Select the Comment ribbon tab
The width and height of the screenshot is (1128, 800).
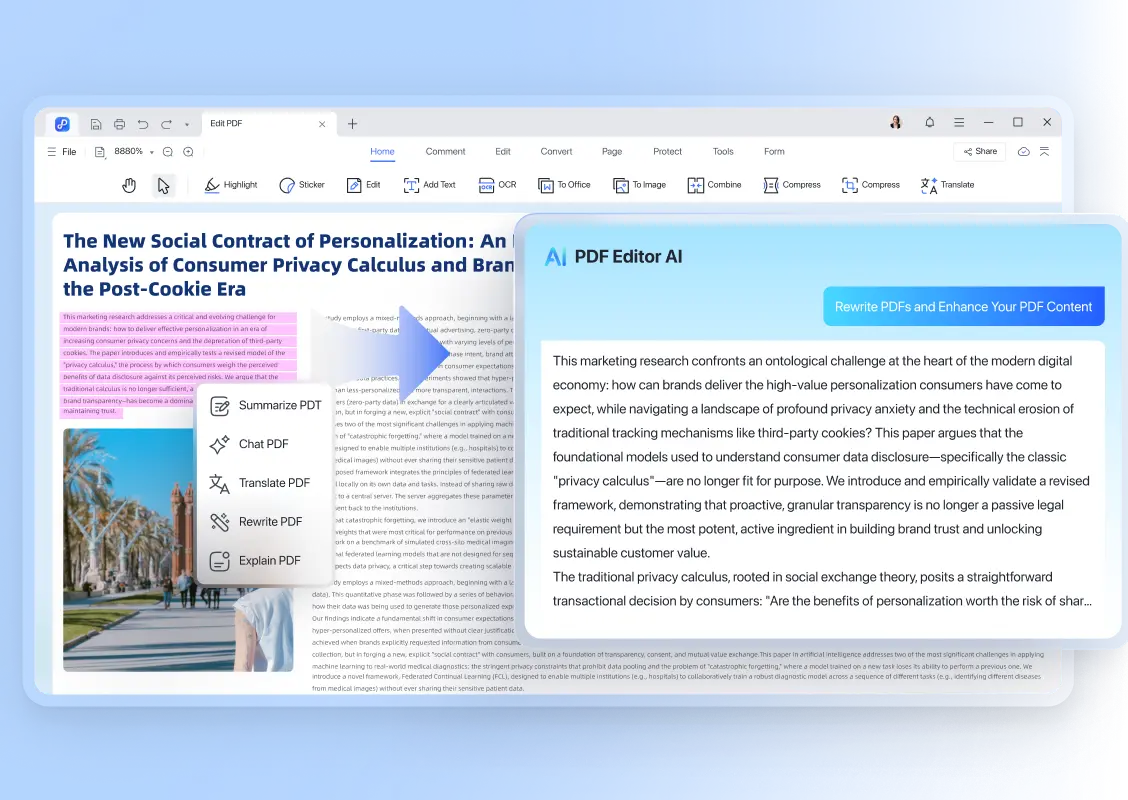(445, 152)
